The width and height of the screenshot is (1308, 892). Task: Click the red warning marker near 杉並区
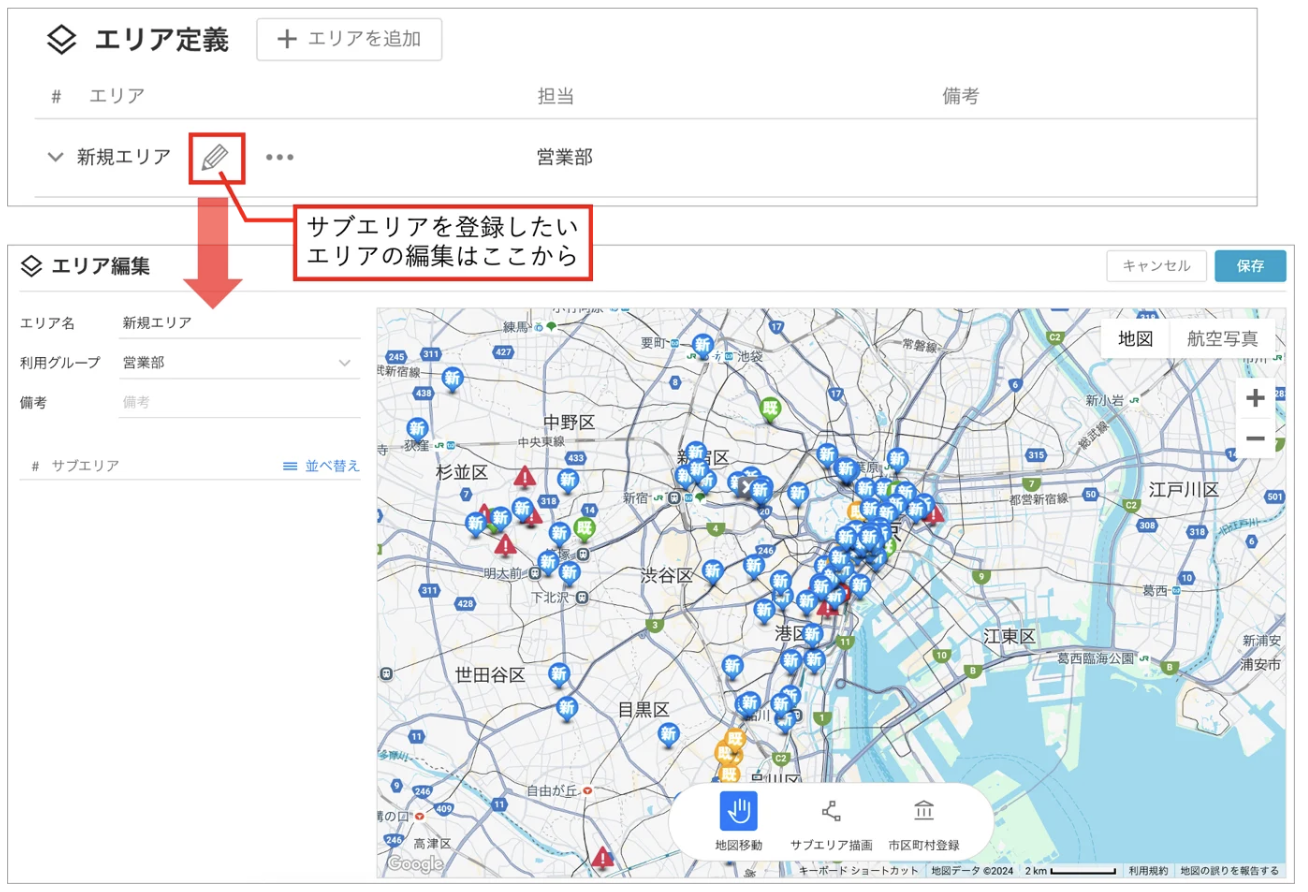pyautogui.click(x=523, y=475)
